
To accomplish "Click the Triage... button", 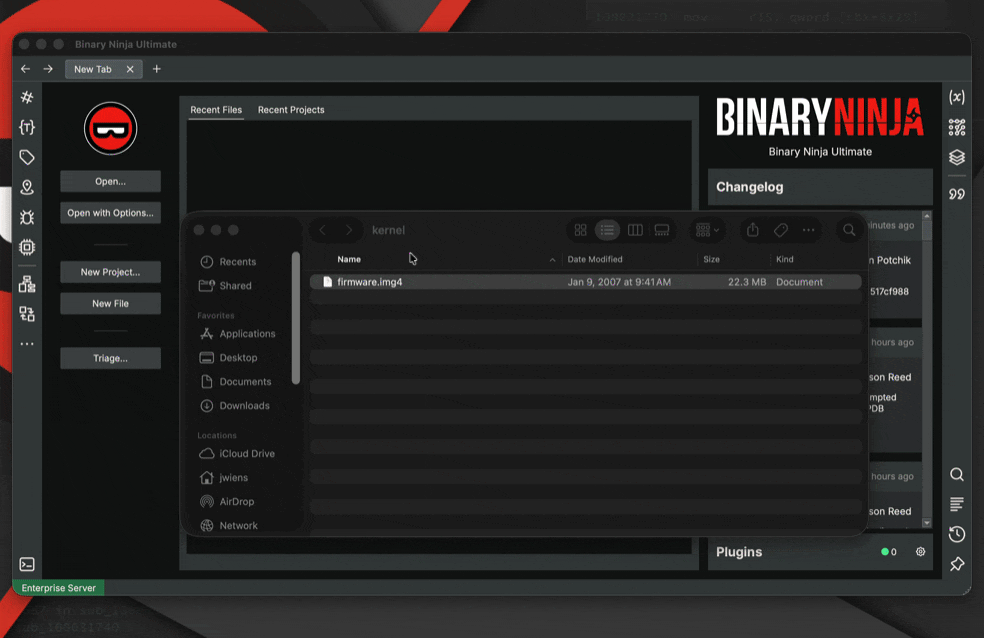I will (110, 358).
